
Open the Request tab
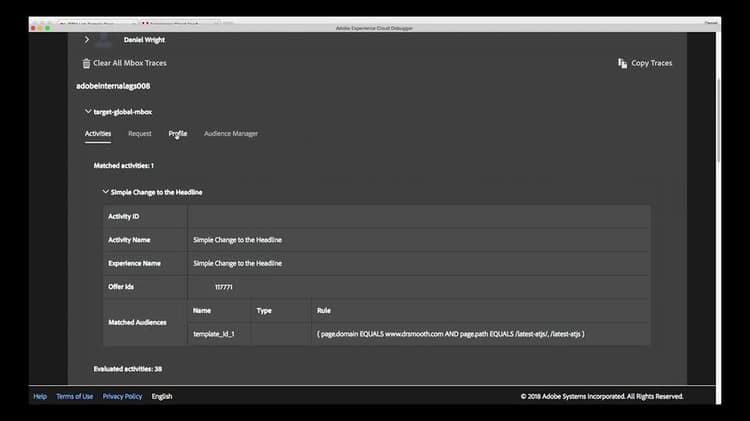140,133
